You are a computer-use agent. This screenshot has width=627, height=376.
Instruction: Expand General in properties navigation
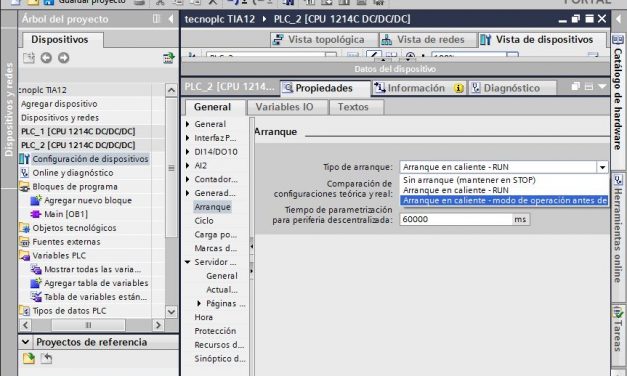188,124
